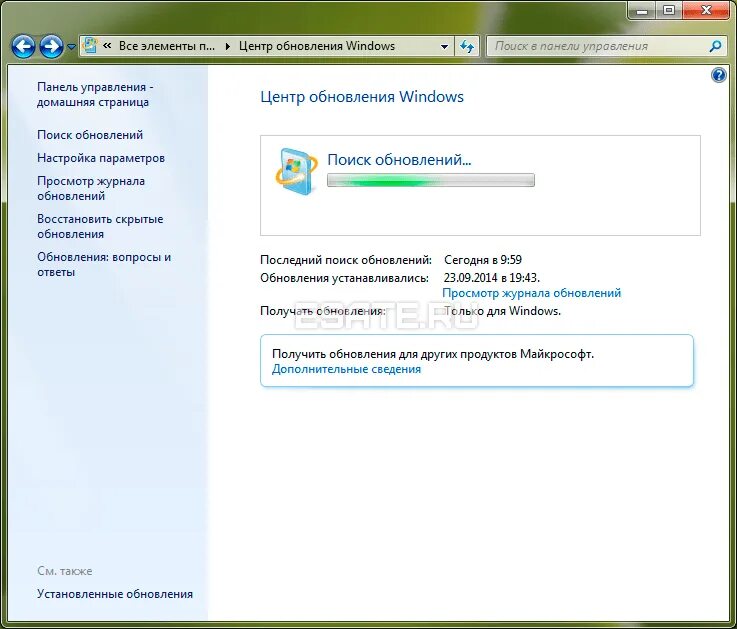737x629 pixels.
Task: Maximize the Windows Update window
Action: (x=669, y=10)
